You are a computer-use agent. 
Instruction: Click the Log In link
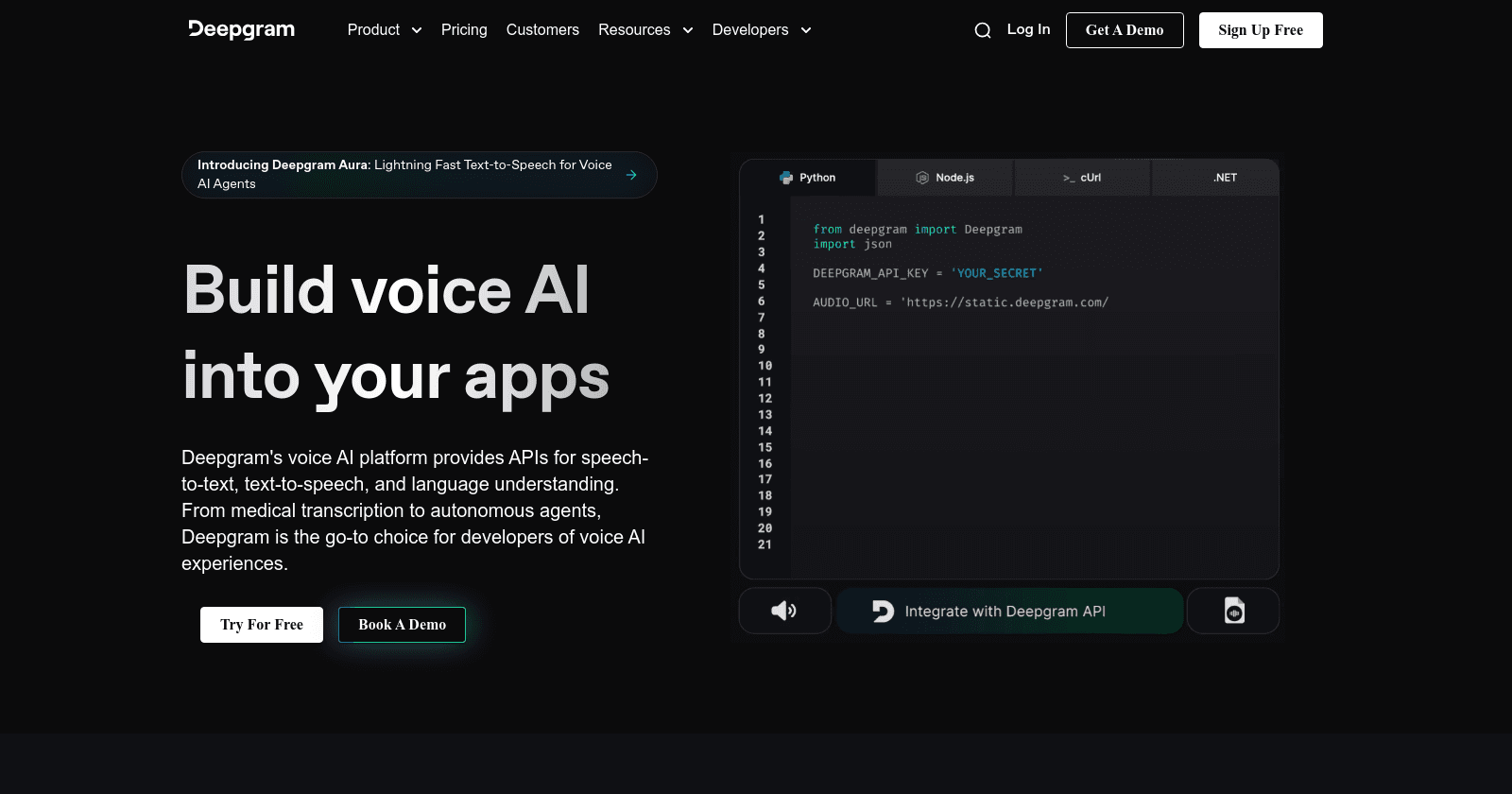pyautogui.click(x=1028, y=29)
